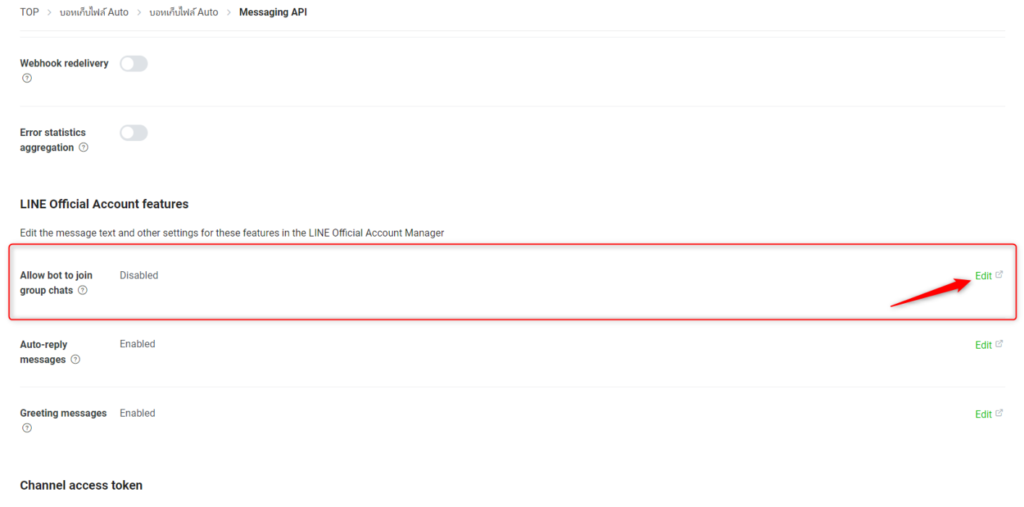Toggle the Webhook redelivery switch
The height and width of the screenshot is (507, 1024).
[x=133, y=64]
